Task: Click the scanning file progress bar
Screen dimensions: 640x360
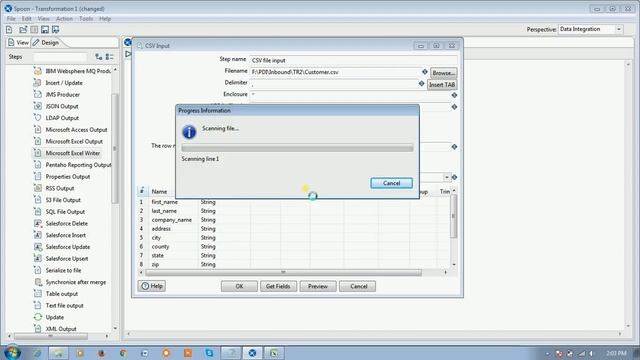Action: [x=297, y=148]
